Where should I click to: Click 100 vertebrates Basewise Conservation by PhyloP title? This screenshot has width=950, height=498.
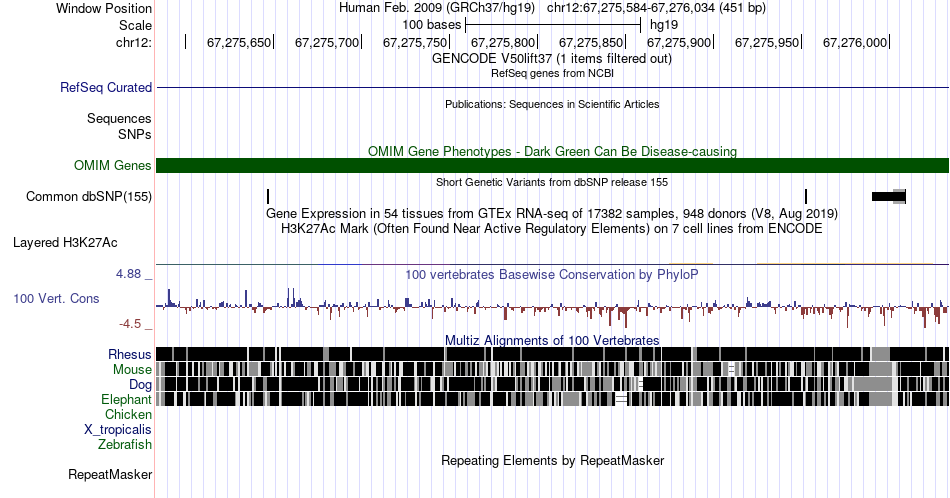[x=552, y=274]
